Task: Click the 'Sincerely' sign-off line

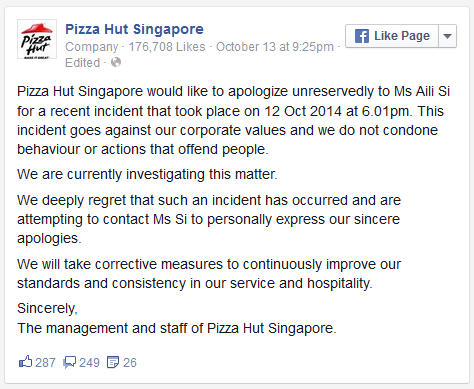Action: click(47, 308)
